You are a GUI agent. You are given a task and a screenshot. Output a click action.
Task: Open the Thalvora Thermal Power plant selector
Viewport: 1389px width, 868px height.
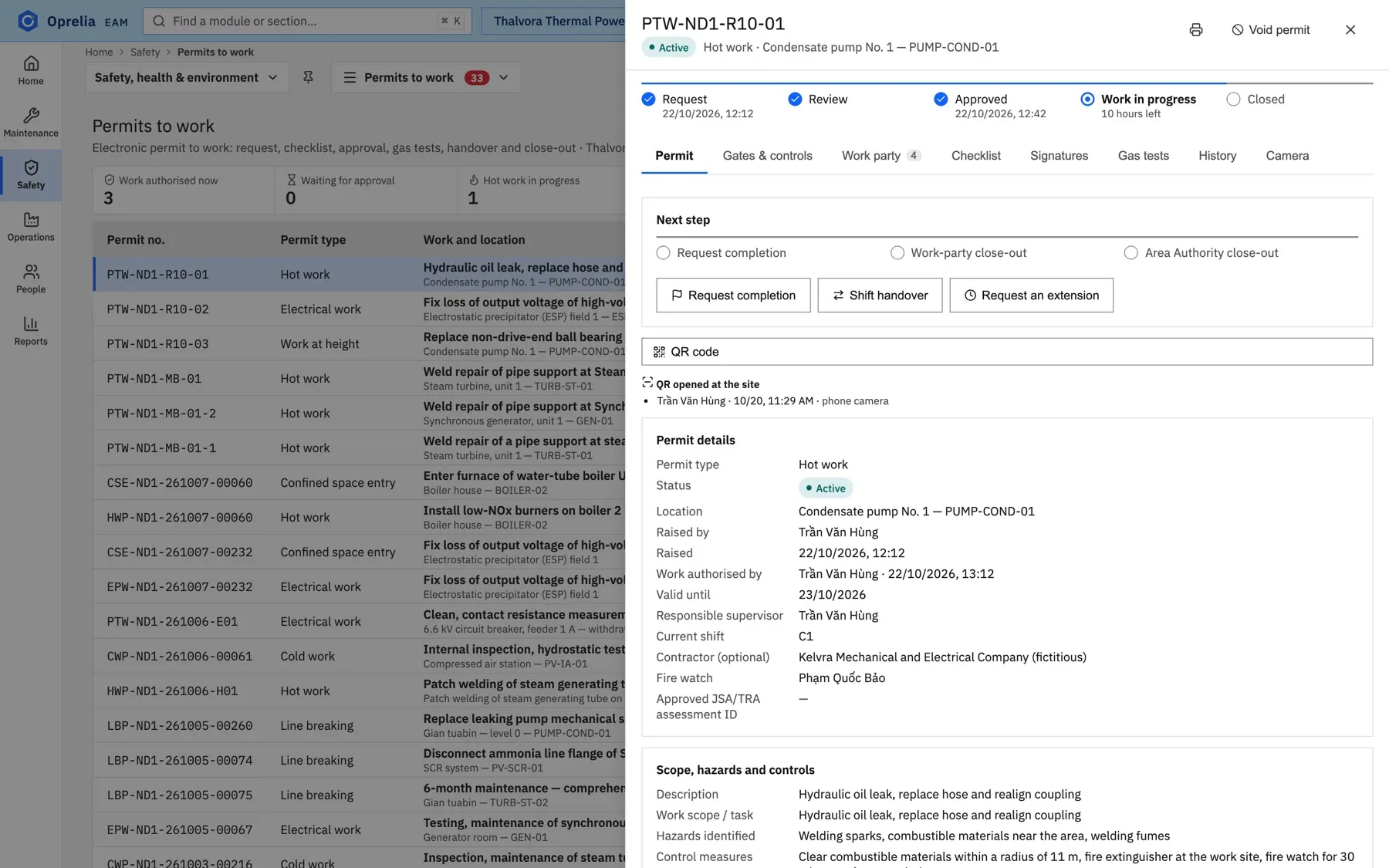553,21
